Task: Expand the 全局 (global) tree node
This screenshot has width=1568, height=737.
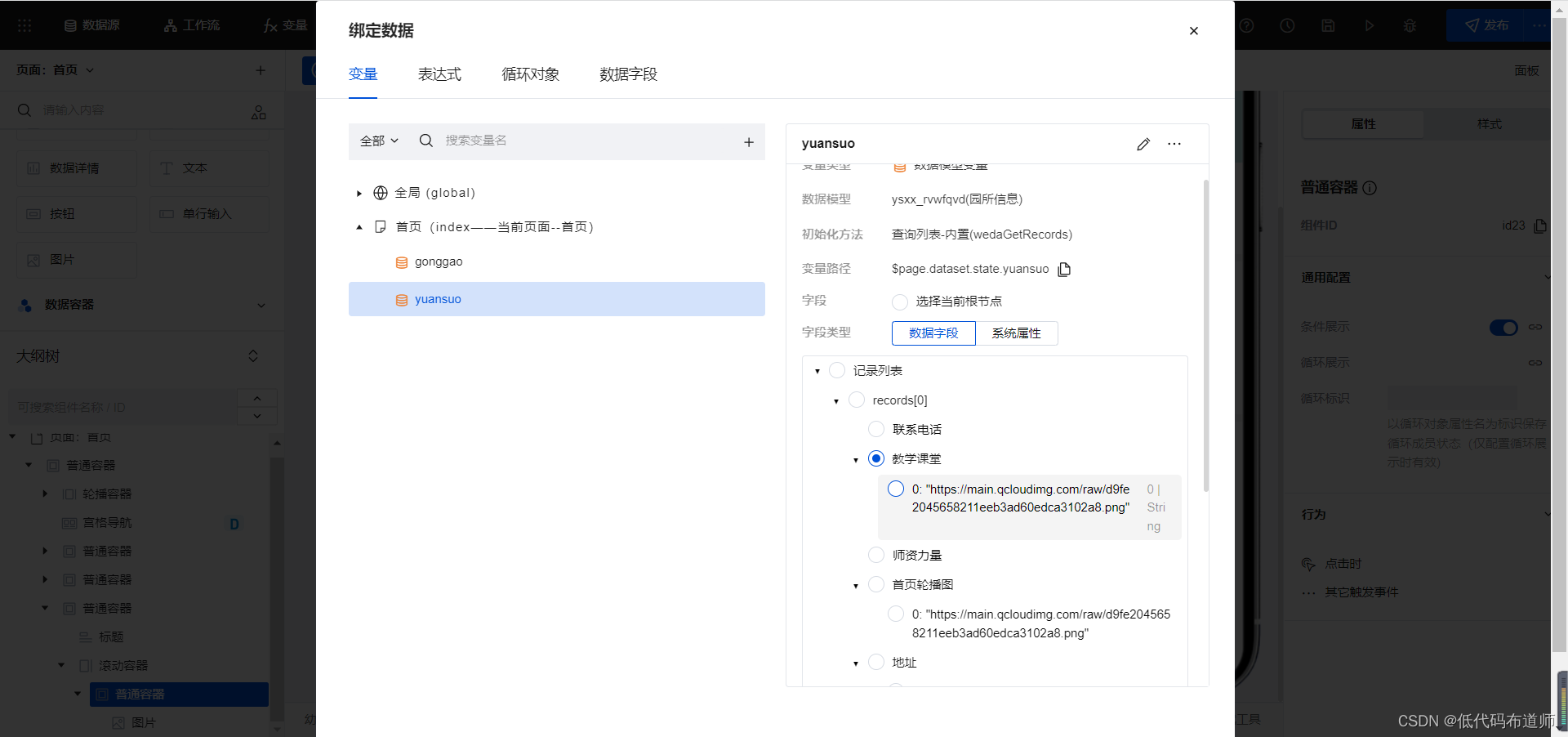Action: (x=359, y=194)
